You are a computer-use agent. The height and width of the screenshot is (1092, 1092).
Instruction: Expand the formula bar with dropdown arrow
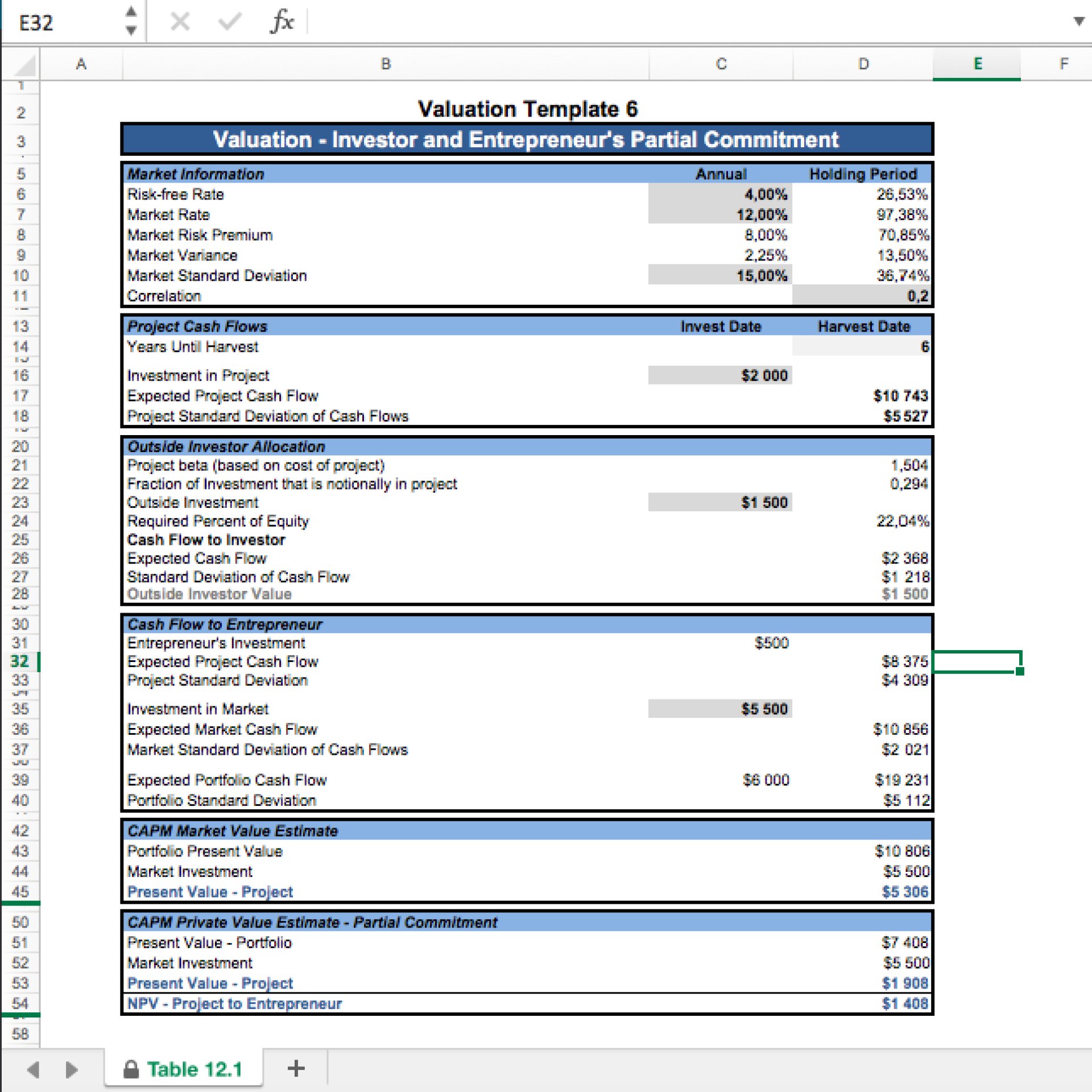click(1078, 22)
